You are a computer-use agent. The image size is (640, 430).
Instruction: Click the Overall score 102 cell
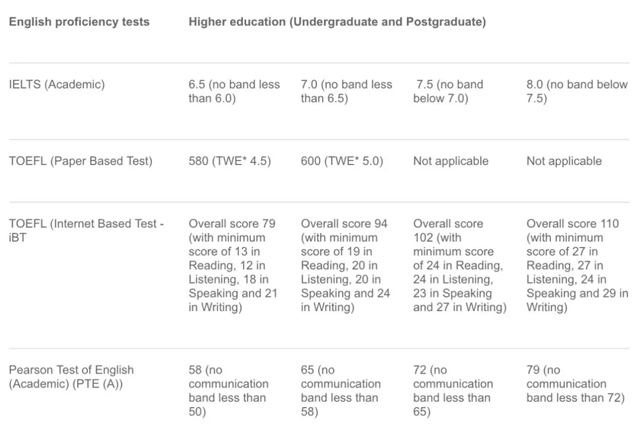coord(460,265)
